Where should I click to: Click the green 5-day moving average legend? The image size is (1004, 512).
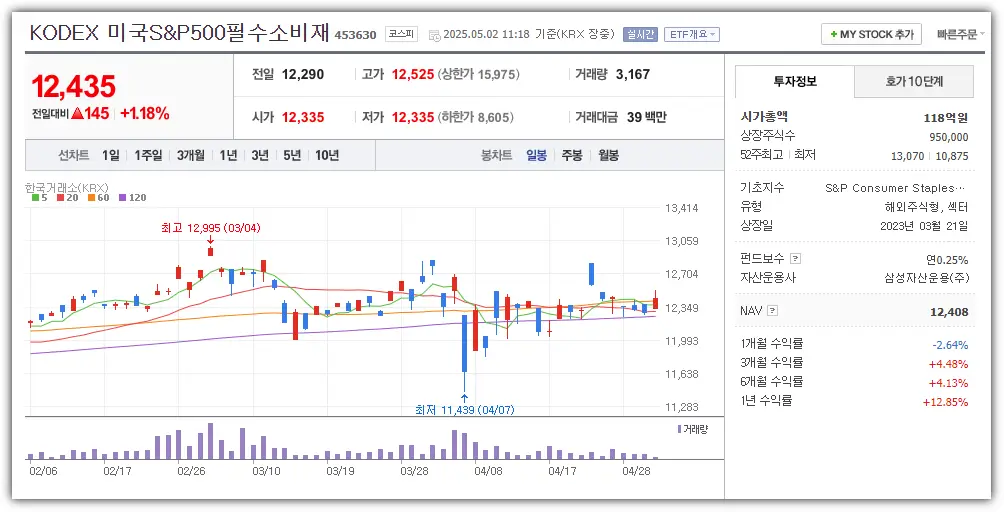tap(41, 198)
